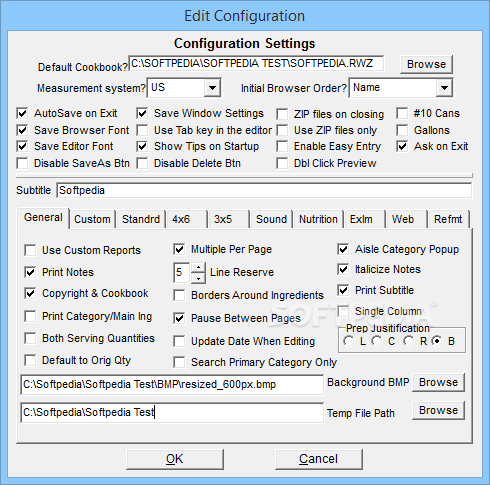
Task: Select L prep justification radio
Action: pos(349,341)
